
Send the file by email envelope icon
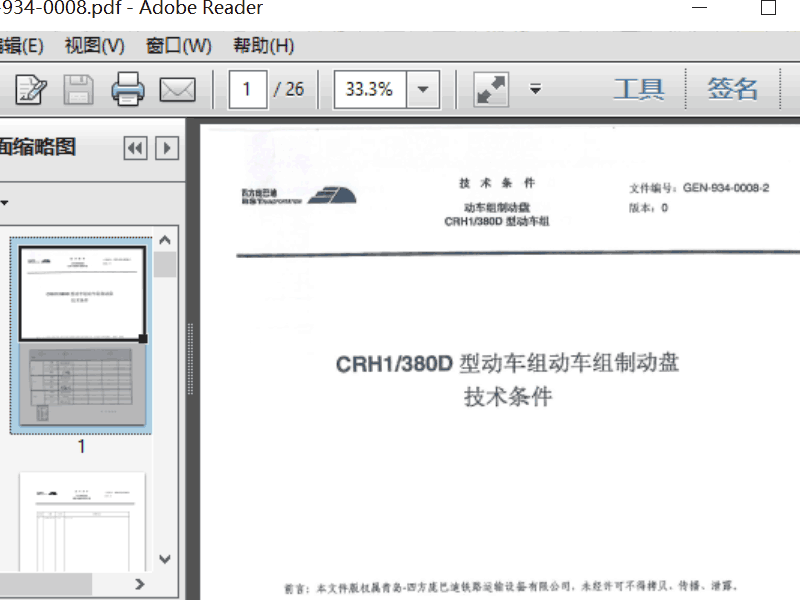tap(178, 90)
